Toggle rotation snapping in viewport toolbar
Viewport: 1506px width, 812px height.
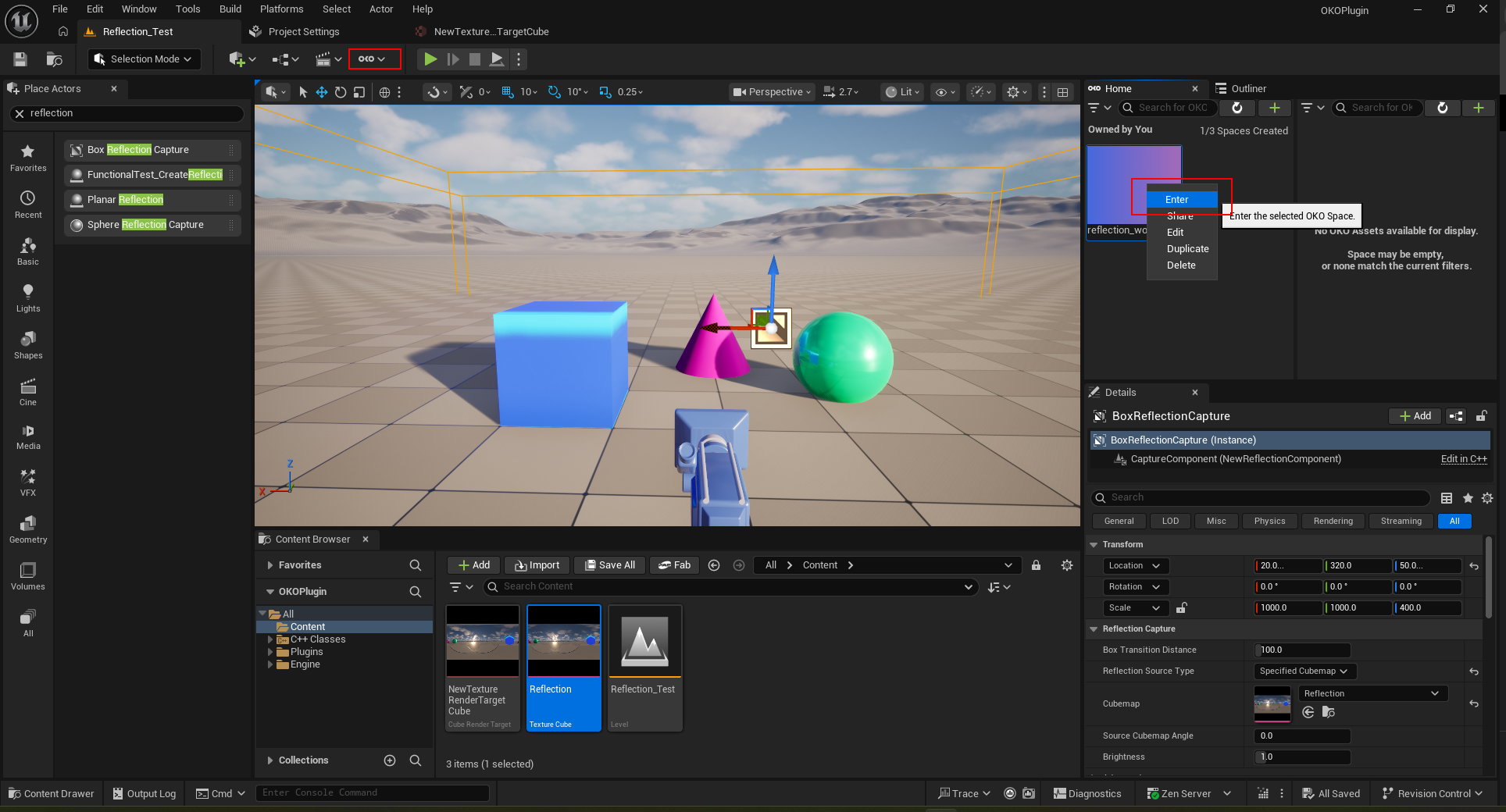pyautogui.click(x=555, y=92)
